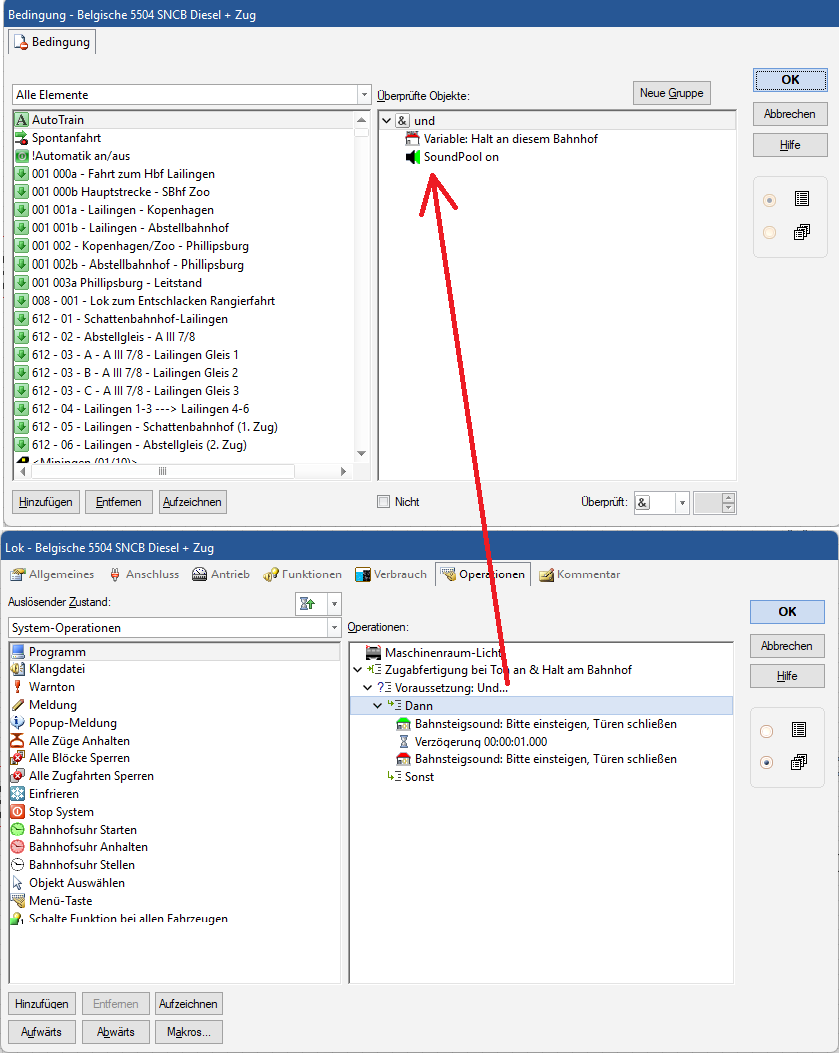Enable the Nicht checkbox
This screenshot has height=1061, width=839.
[x=383, y=502]
